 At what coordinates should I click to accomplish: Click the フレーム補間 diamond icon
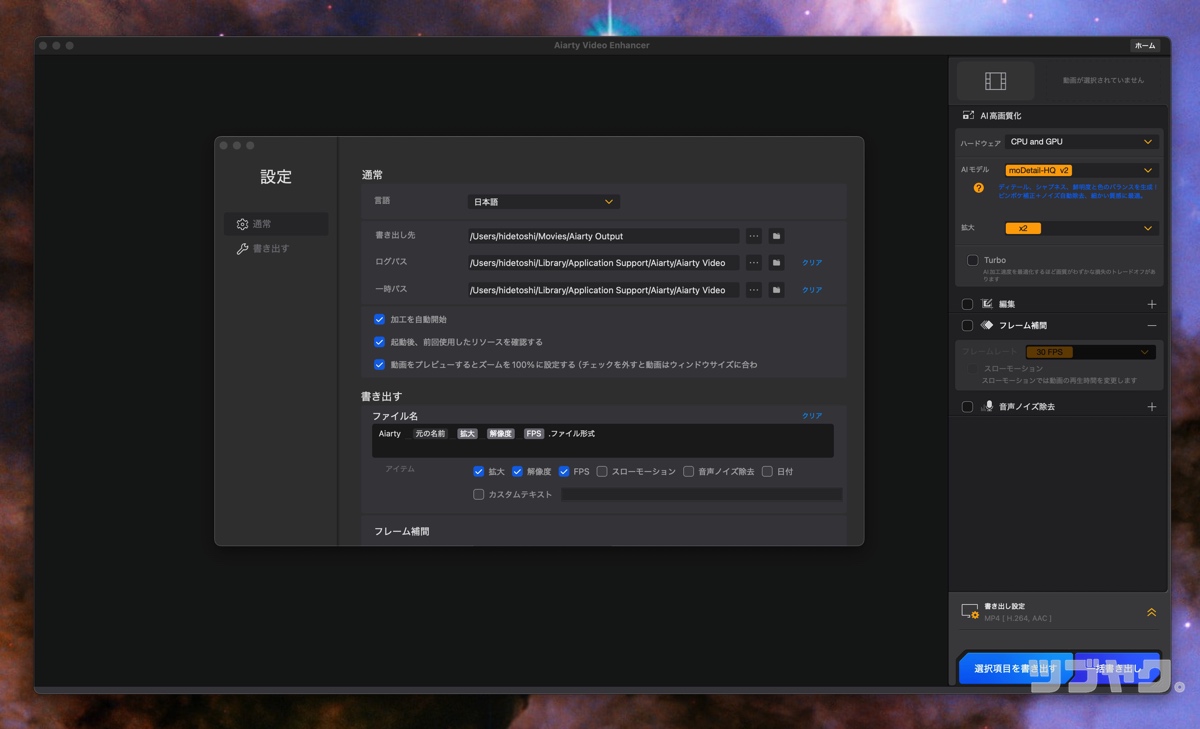(987, 325)
